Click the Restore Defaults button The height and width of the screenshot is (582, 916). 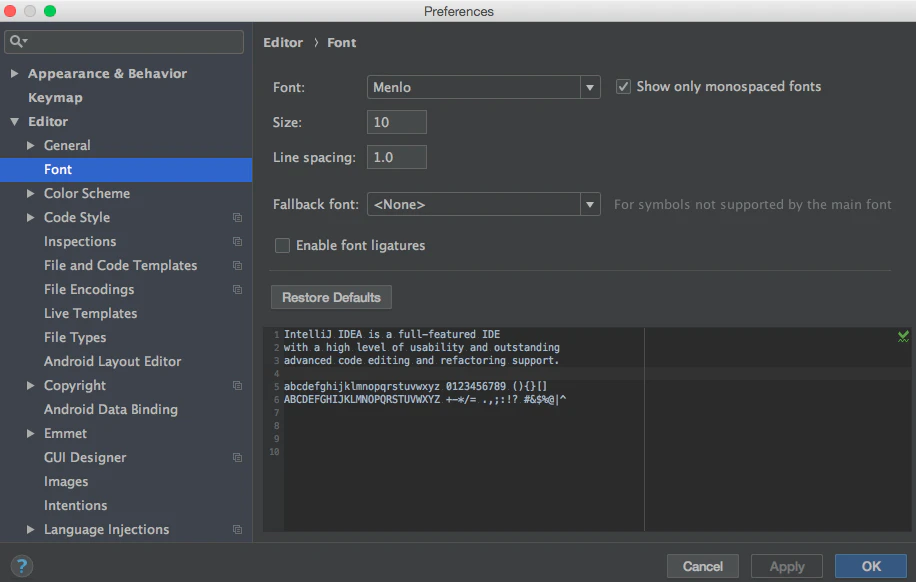tap(331, 297)
